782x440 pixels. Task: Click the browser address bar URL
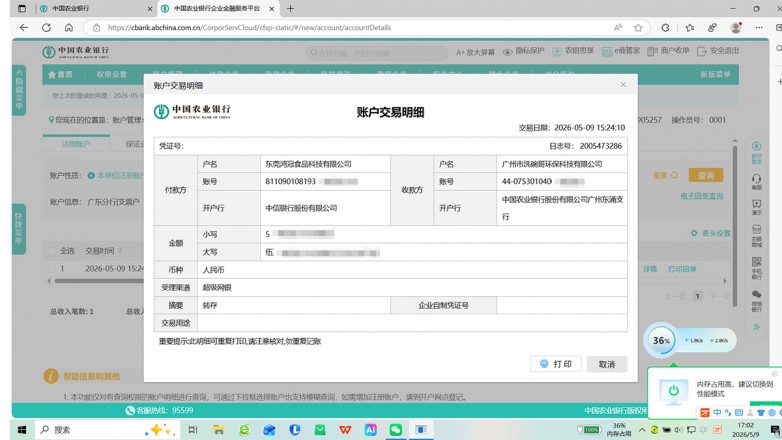(249, 27)
